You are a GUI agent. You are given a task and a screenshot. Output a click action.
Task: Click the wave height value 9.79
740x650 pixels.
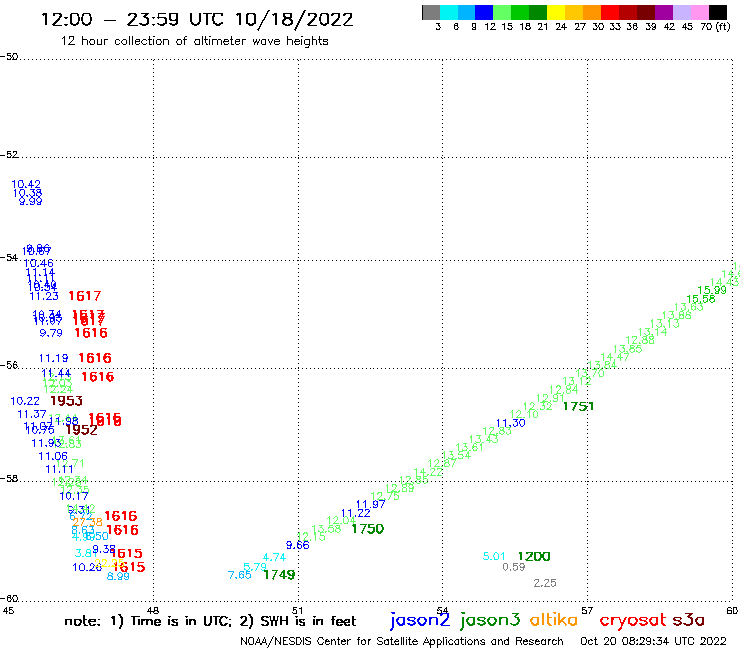pyautogui.click(x=51, y=333)
